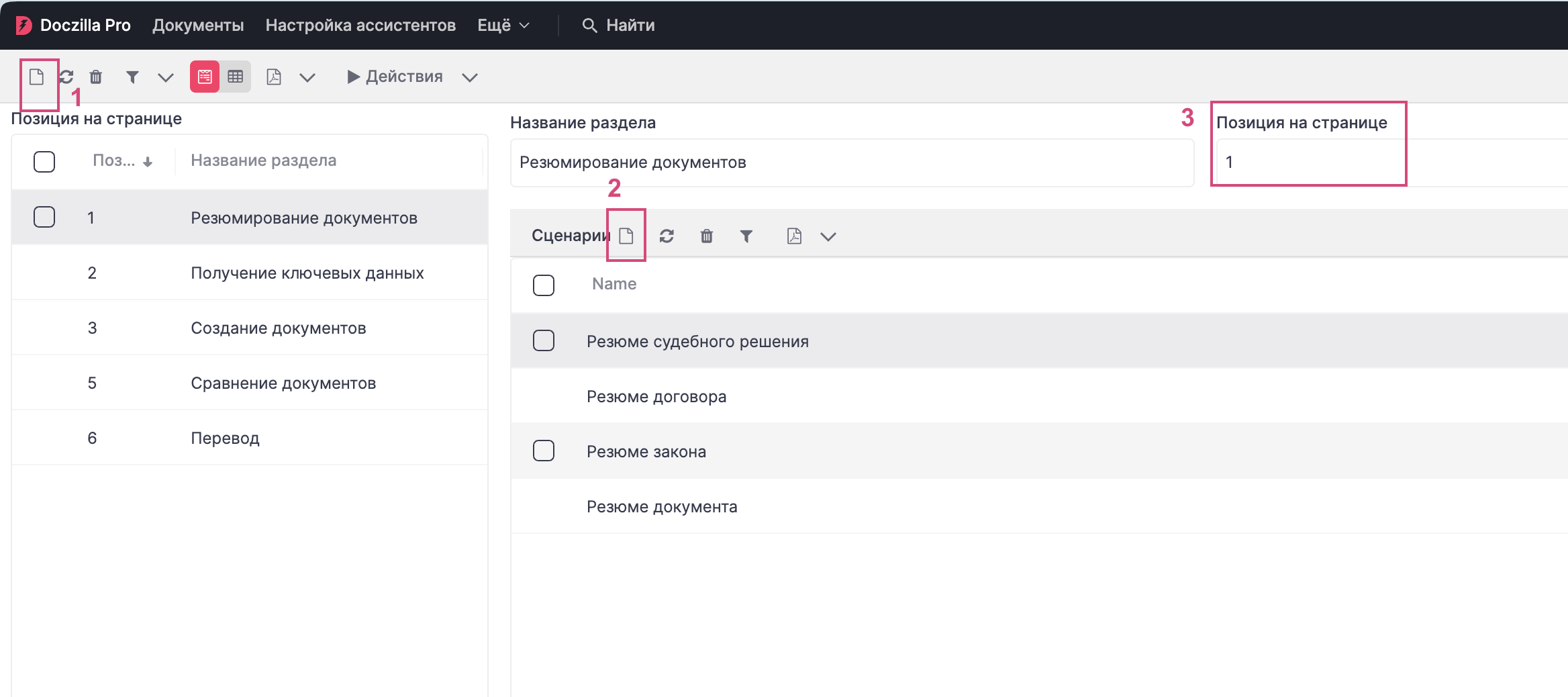Export list via top toolbar PDF icon

point(274,77)
